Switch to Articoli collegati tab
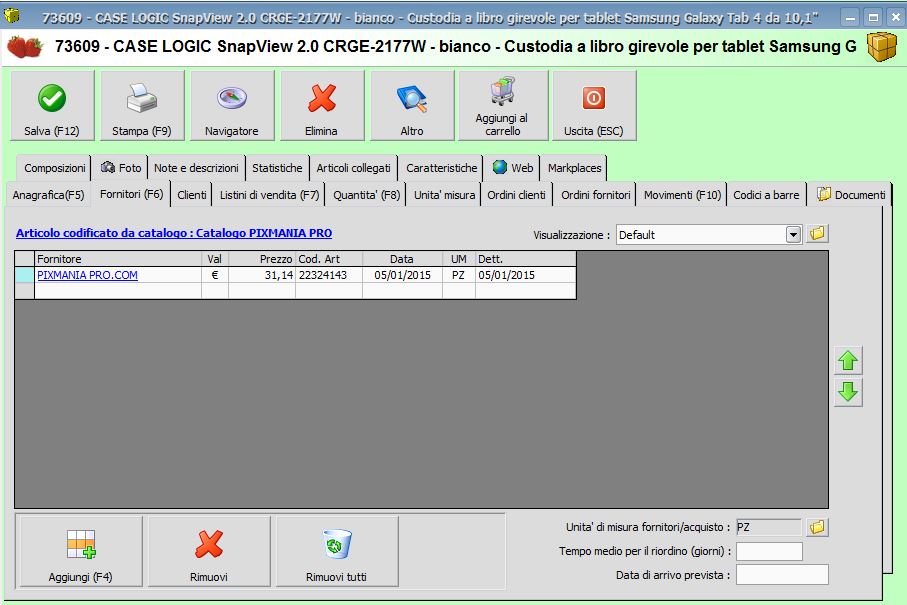Viewport: 907px width, 605px height. [x=353, y=168]
